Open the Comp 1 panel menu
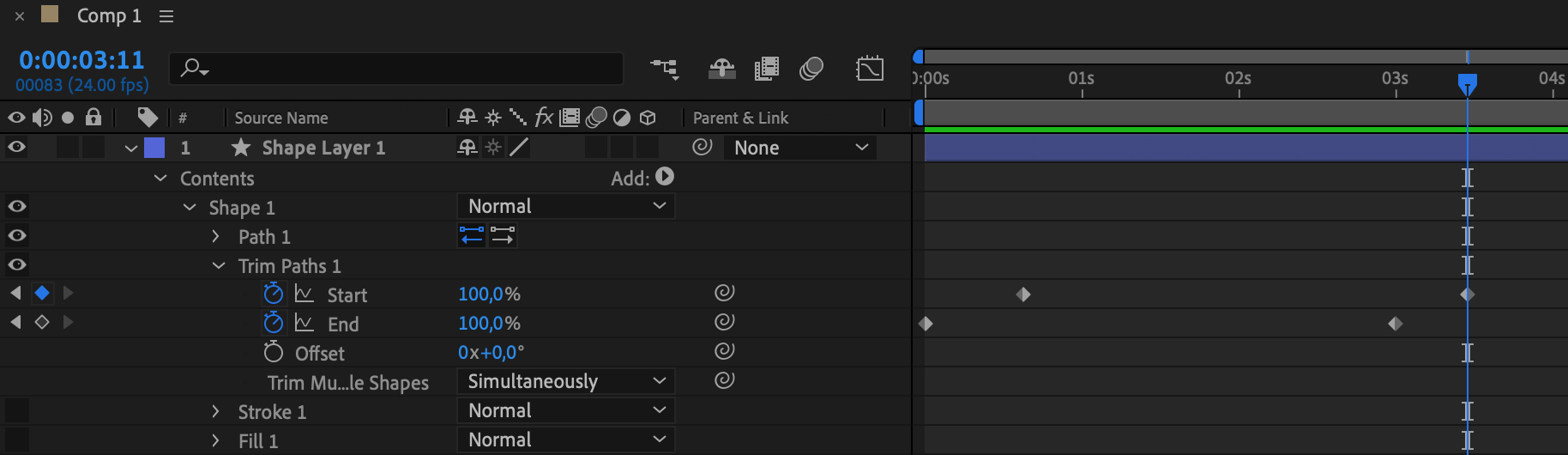This screenshot has width=1568, height=455. (166, 16)
